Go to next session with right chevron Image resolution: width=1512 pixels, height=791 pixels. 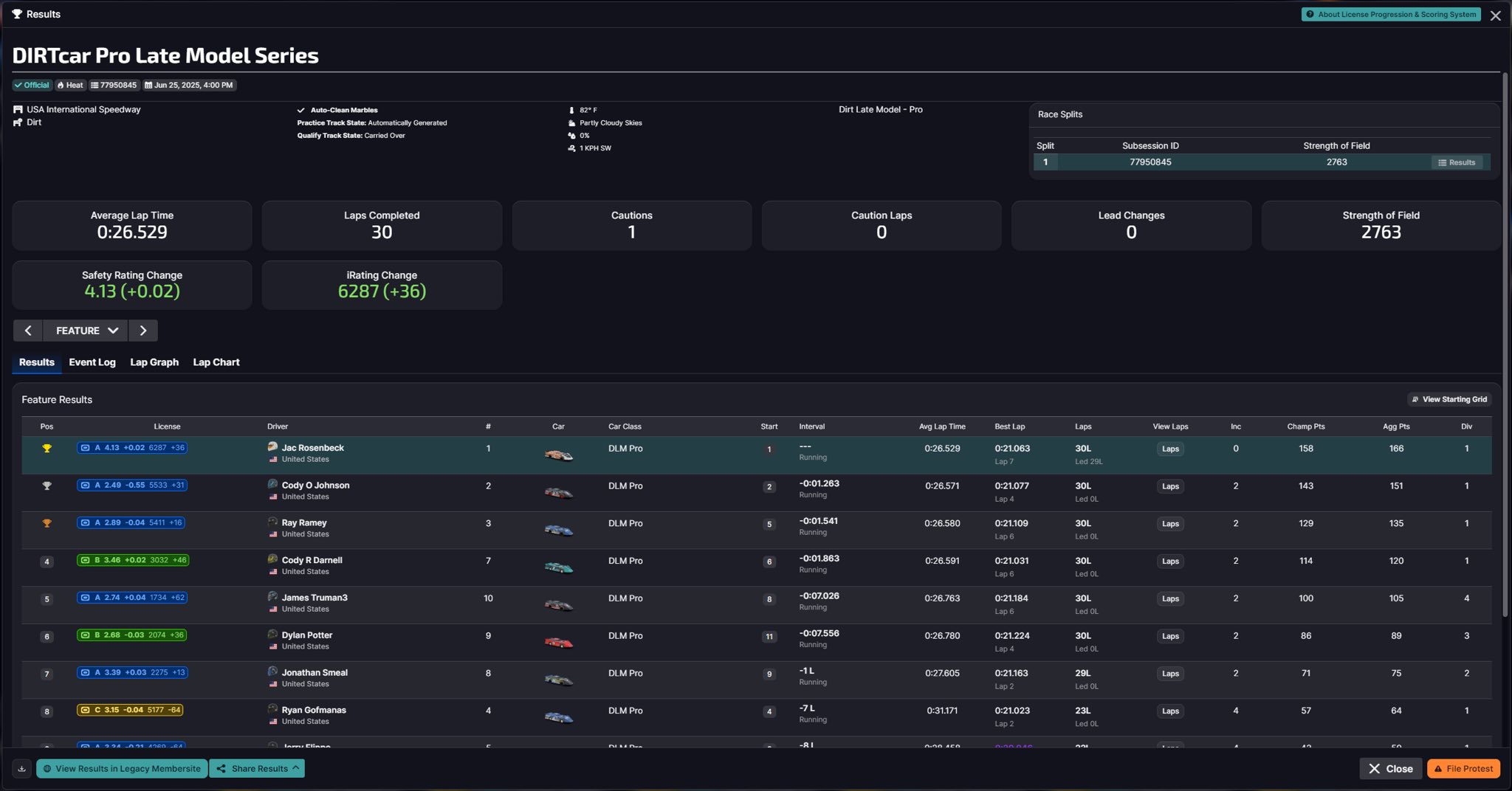[143, 331]
